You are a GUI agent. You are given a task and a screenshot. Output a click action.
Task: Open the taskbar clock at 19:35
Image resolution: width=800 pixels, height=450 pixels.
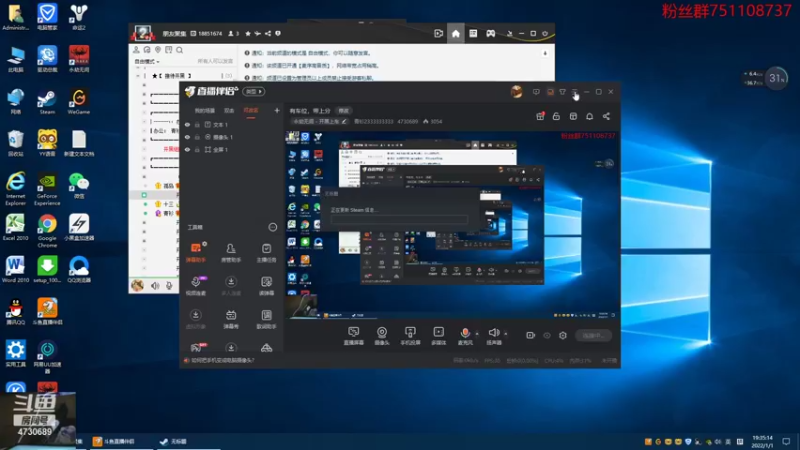pos(762,441)
